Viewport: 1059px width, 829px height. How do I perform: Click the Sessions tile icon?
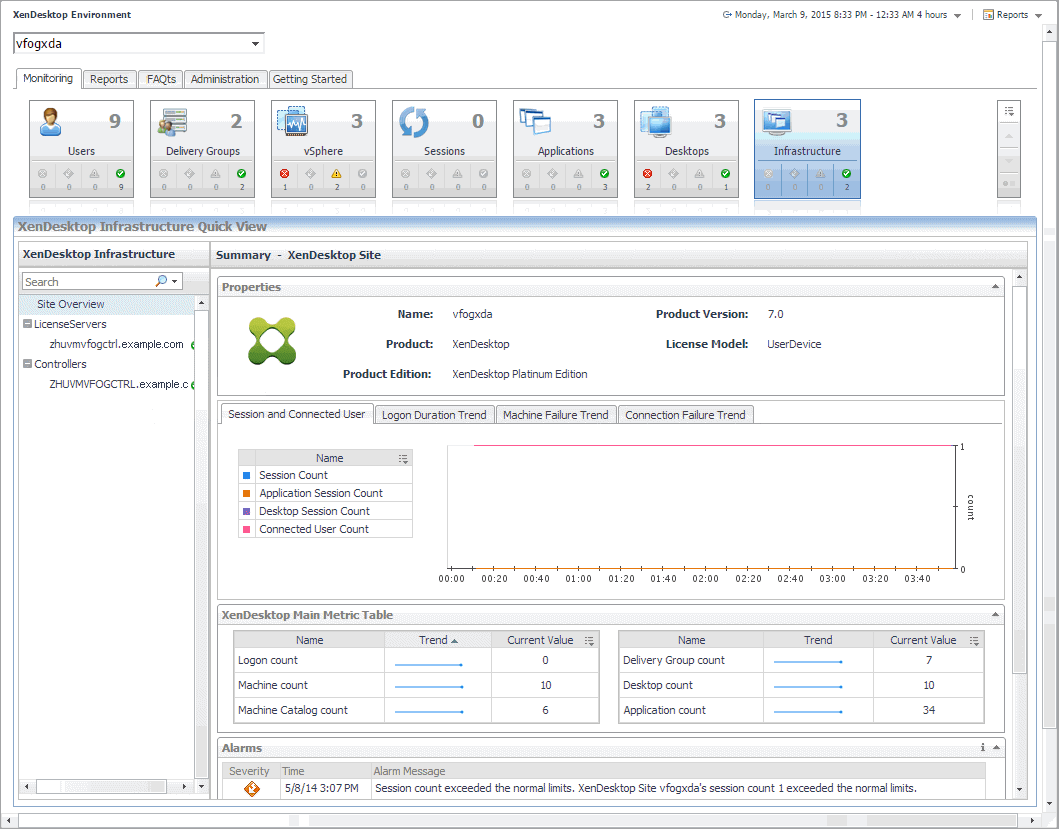[414, 122]
